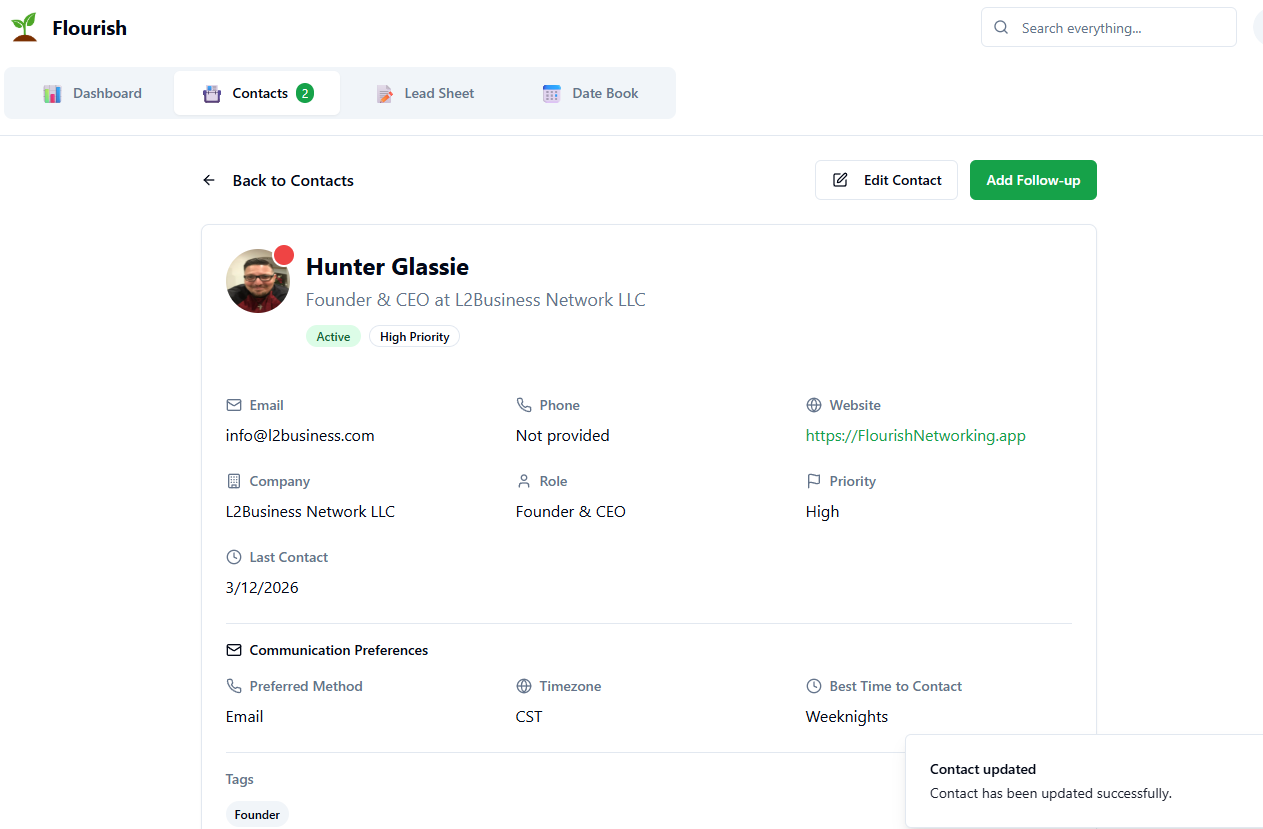Click the phone icon beside Phone label
This screenshot has height=829, width=1263.
(524, 405)
